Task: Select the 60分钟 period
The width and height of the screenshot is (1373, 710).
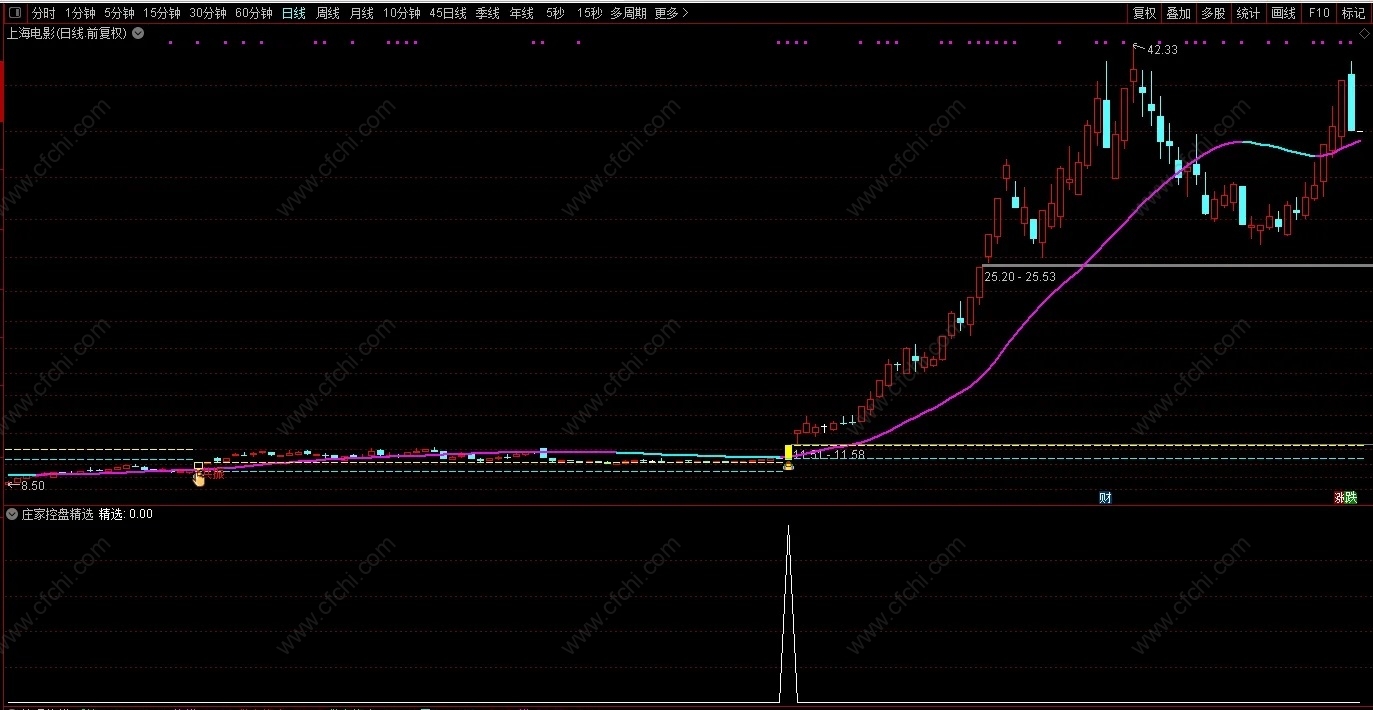Action: point(254,13)
